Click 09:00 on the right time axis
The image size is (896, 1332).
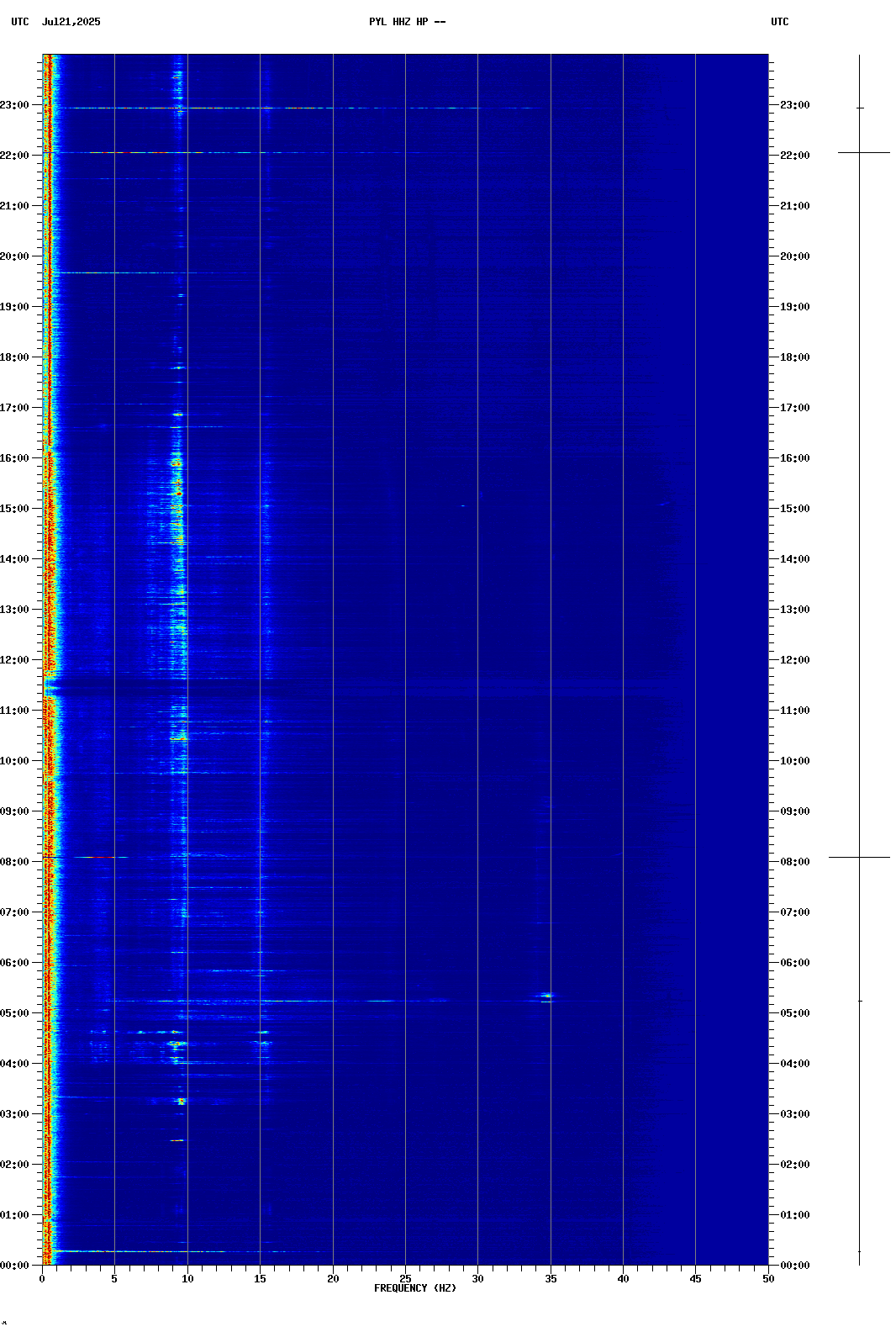click(x=795, y=811)
